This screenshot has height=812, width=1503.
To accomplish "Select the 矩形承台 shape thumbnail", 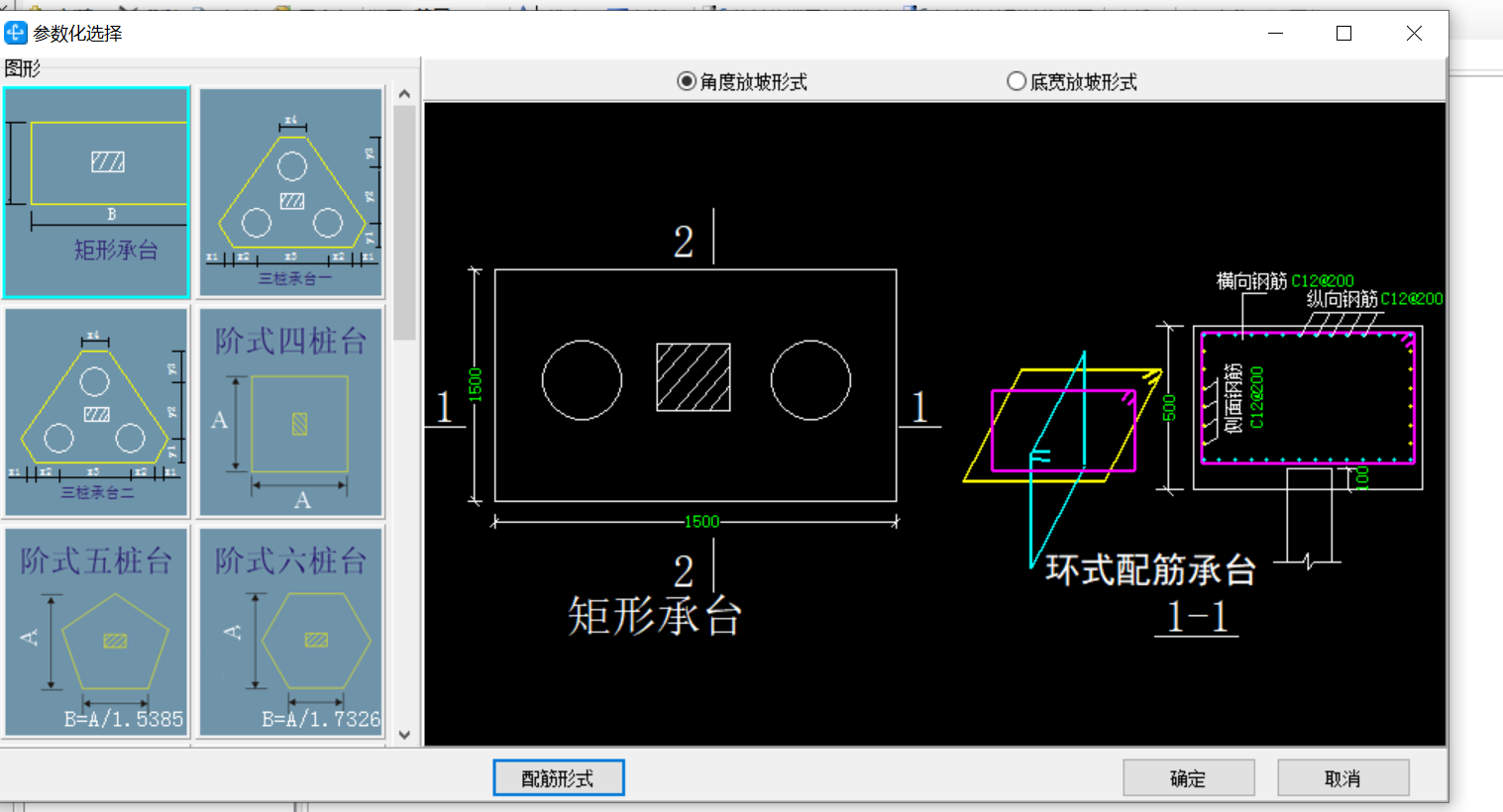I will click(x=96, y=192).
